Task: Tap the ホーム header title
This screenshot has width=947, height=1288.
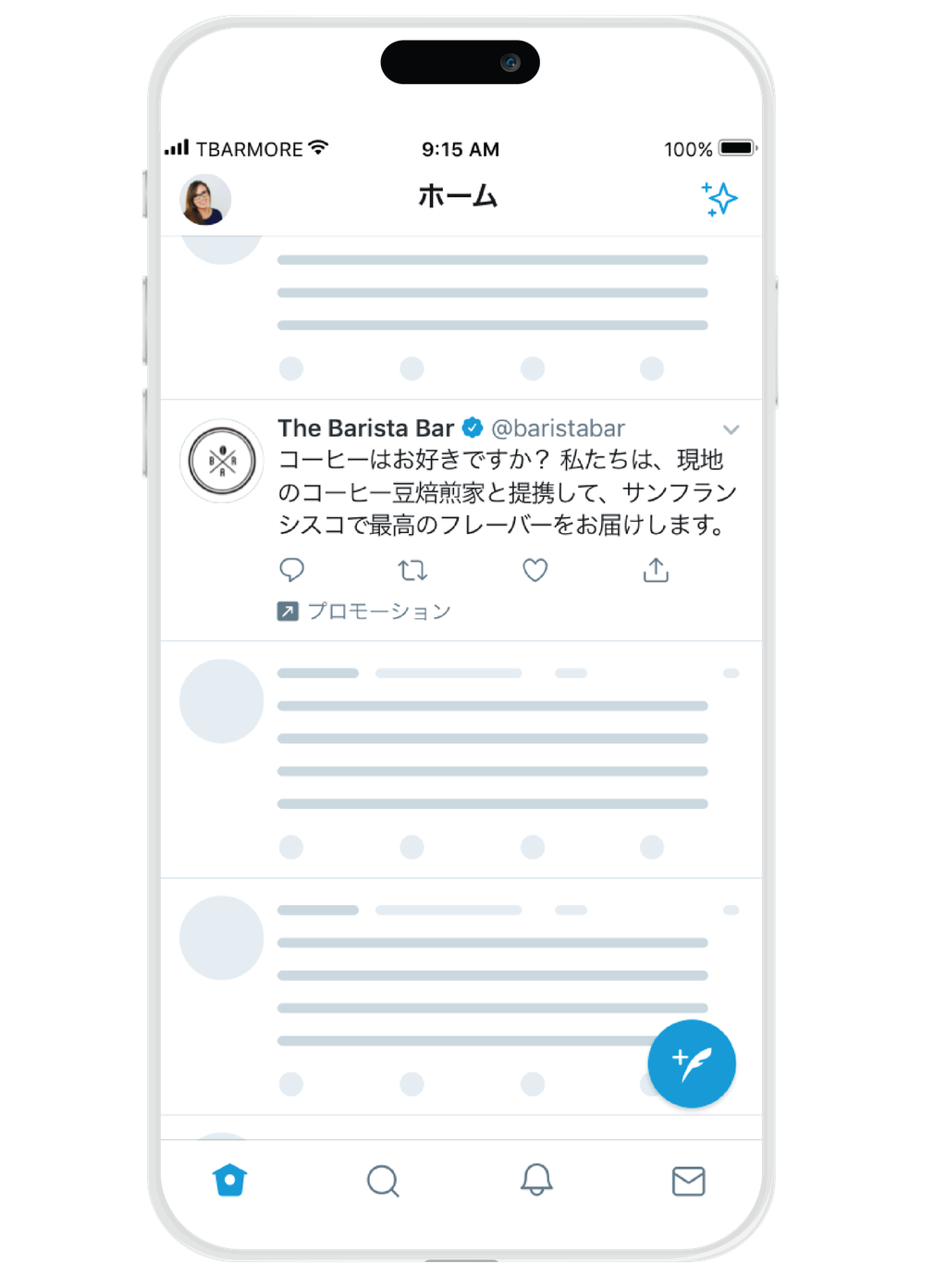Action: click(x=458, y=196)
